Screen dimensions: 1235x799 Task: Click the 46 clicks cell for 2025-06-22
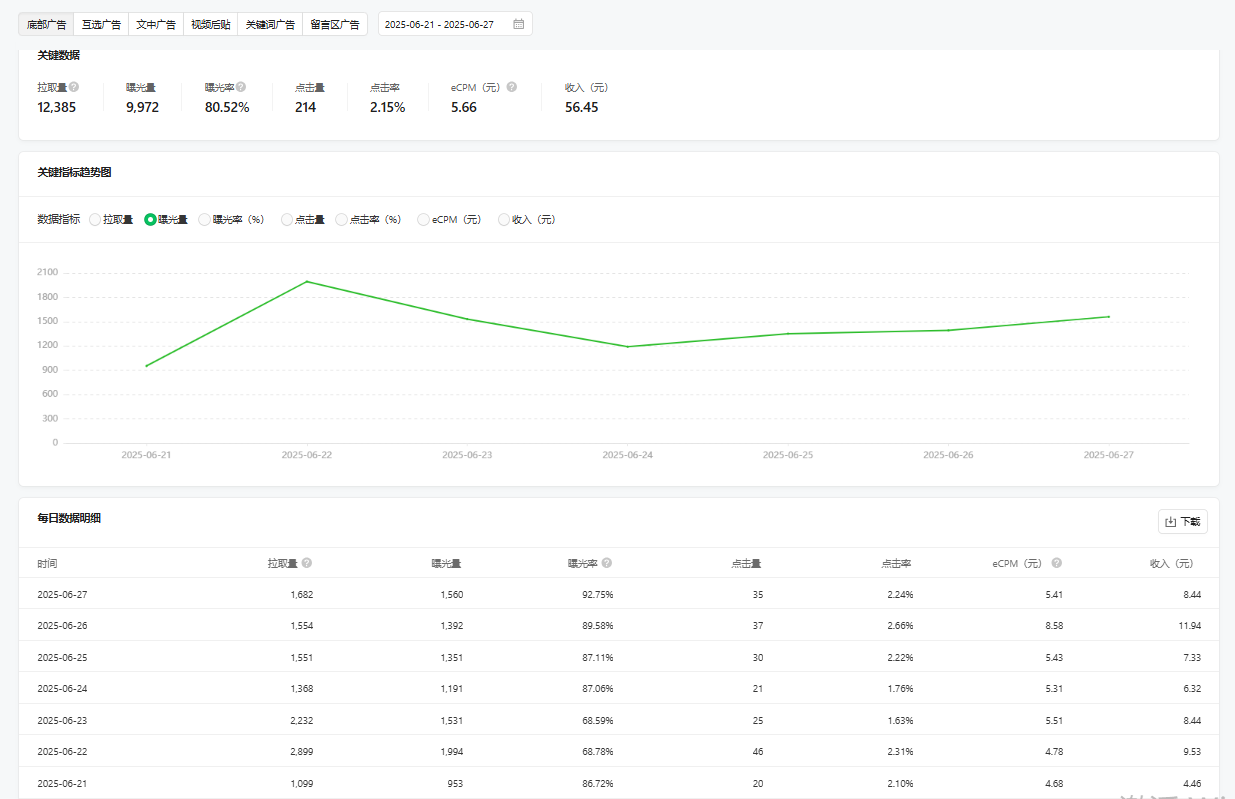tap(757, 751)
